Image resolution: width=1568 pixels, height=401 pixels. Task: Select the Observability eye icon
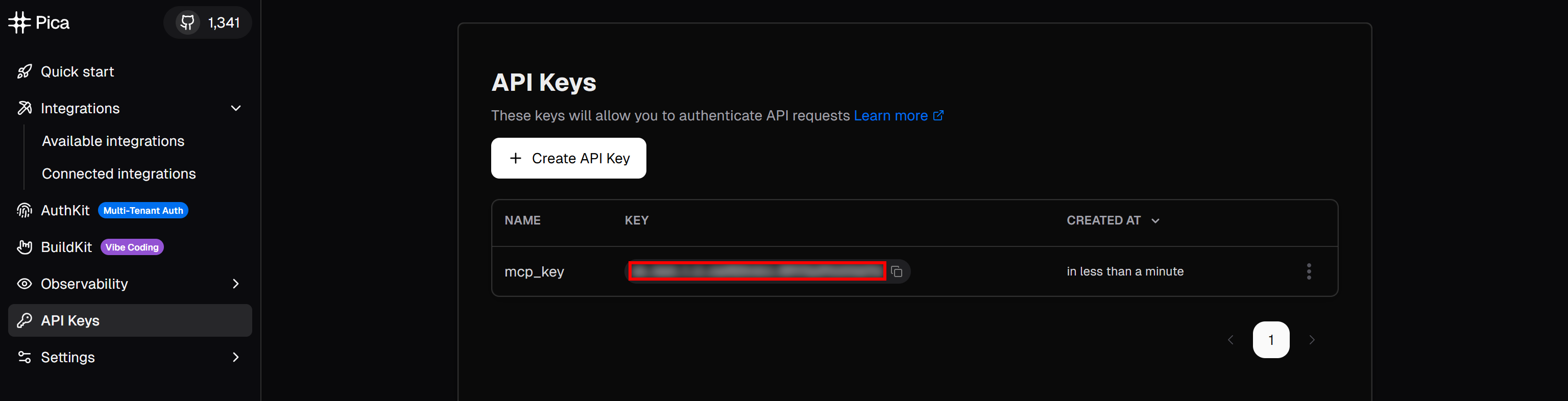(25, 284)
